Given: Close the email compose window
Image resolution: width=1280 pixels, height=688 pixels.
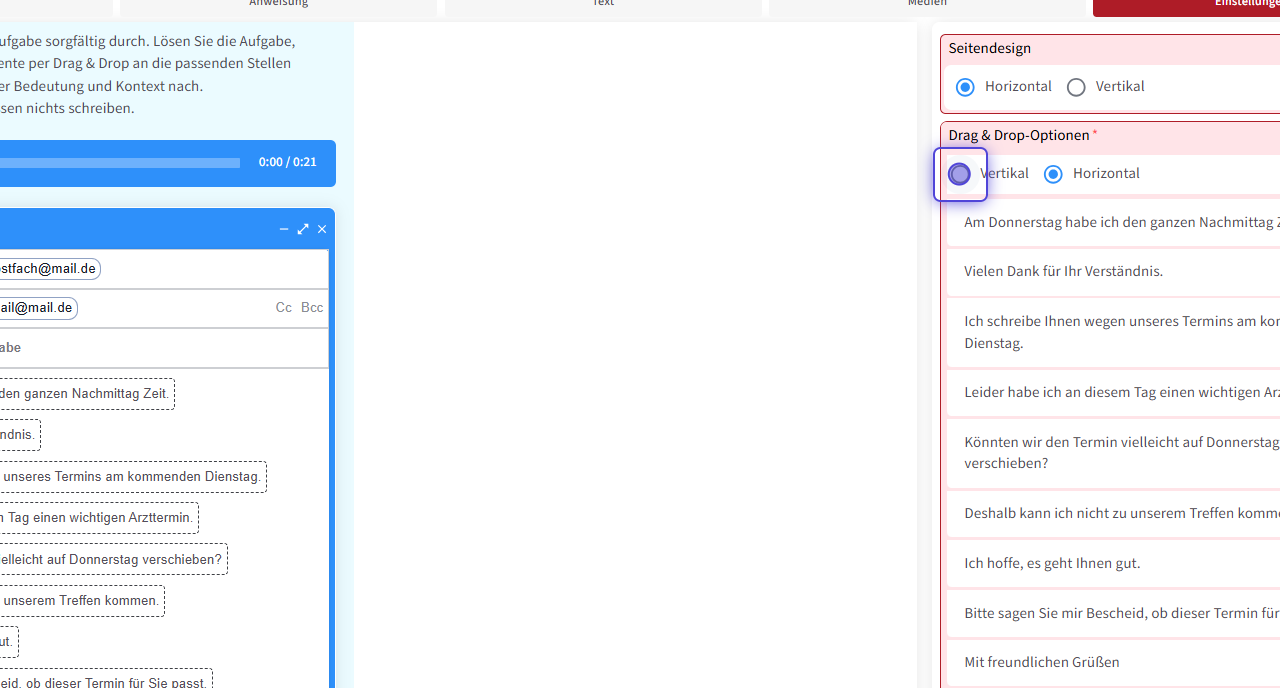Looking at the screenshot, I should pyautogui.click(x=322, y=229).
